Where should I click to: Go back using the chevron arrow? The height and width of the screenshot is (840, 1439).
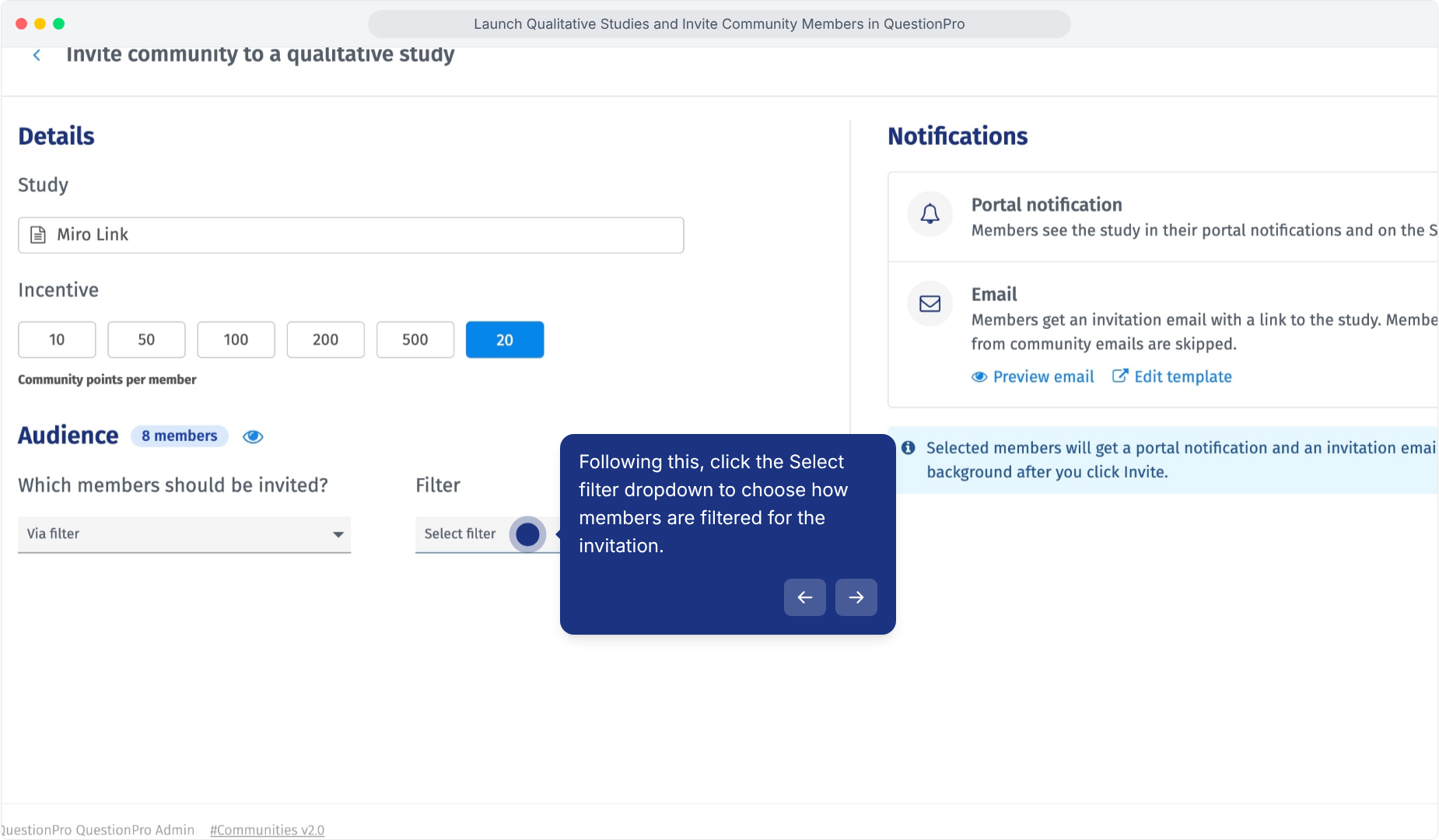(x=37, y=55)
